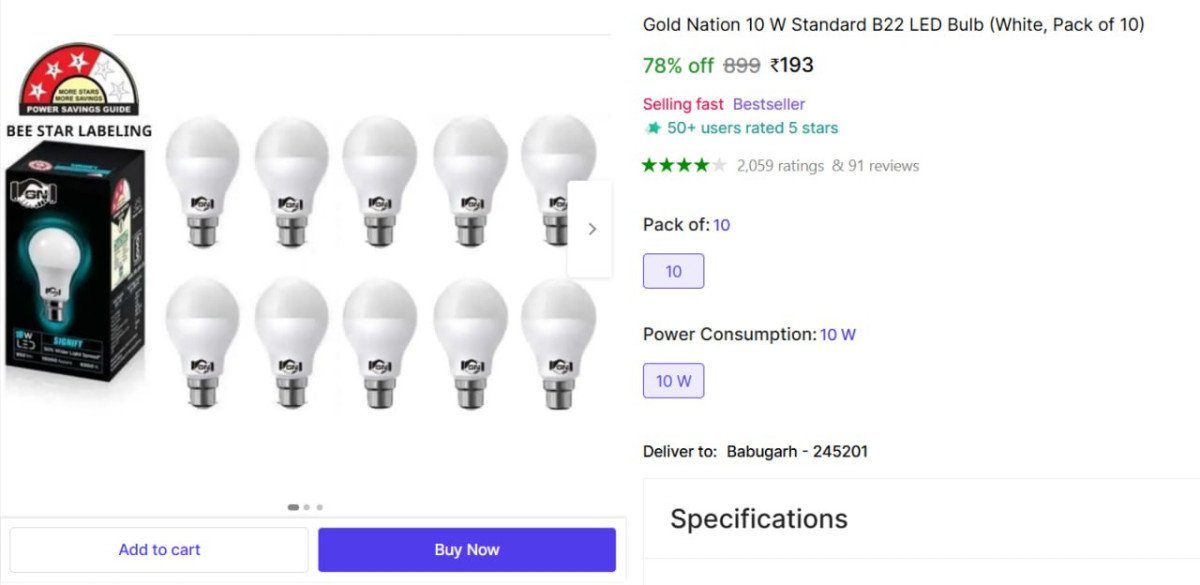Select the second carousel indicator dot

pos(307,507)
